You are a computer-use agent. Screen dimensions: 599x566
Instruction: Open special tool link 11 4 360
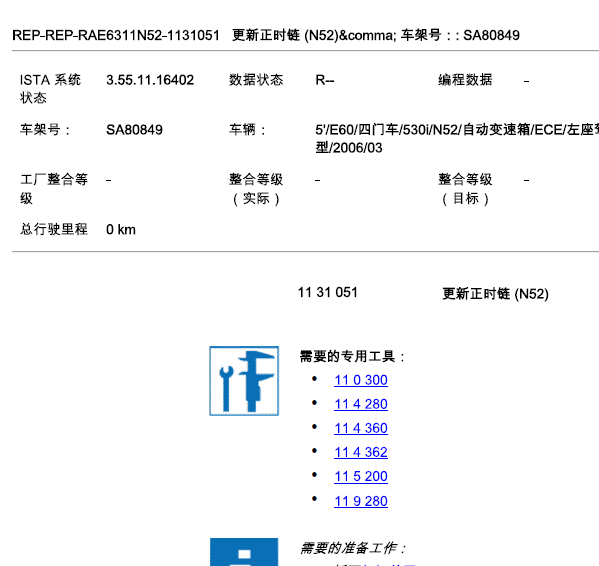coord(361,428)
